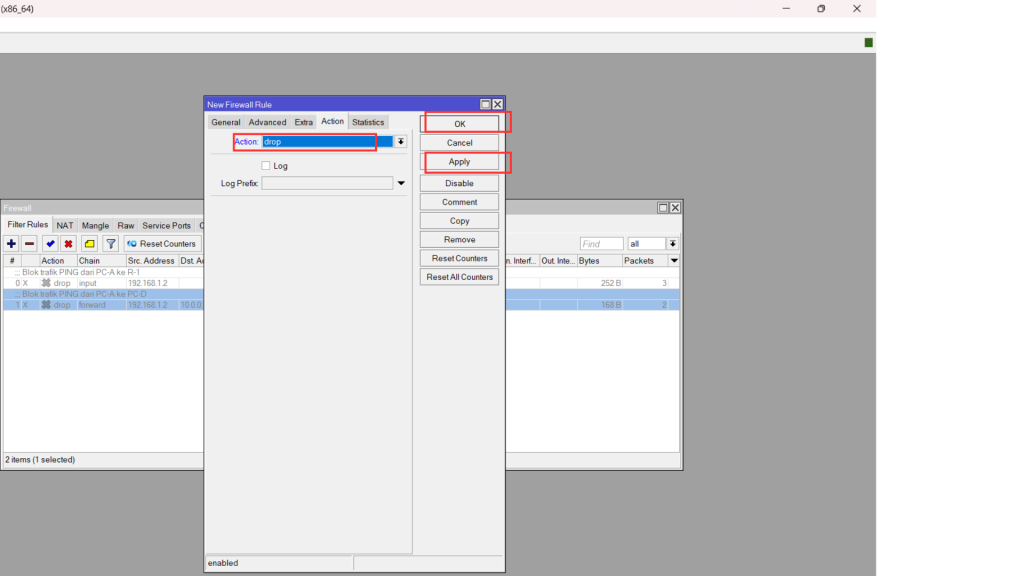
Task: Click the blue plus add rule icon
Action: 12,244
